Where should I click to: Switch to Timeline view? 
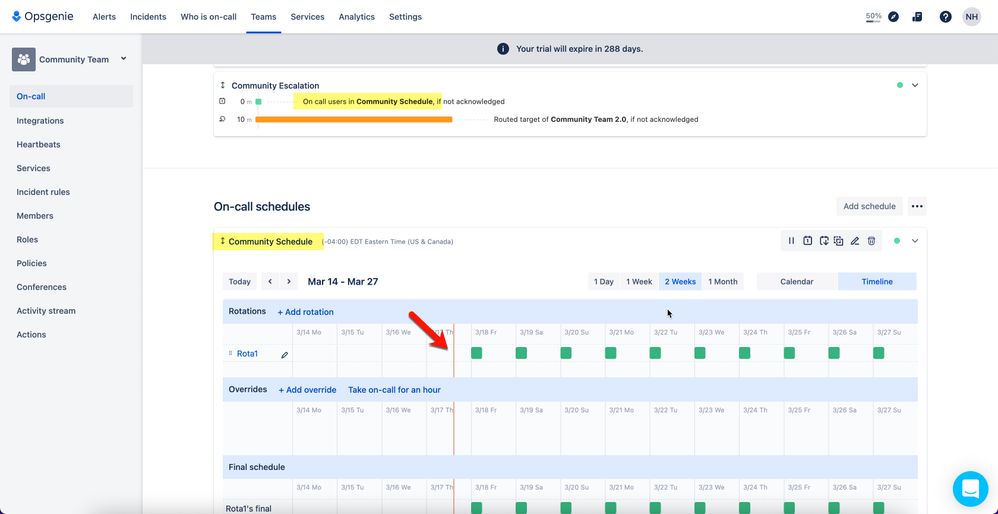[x=877, y=281]
